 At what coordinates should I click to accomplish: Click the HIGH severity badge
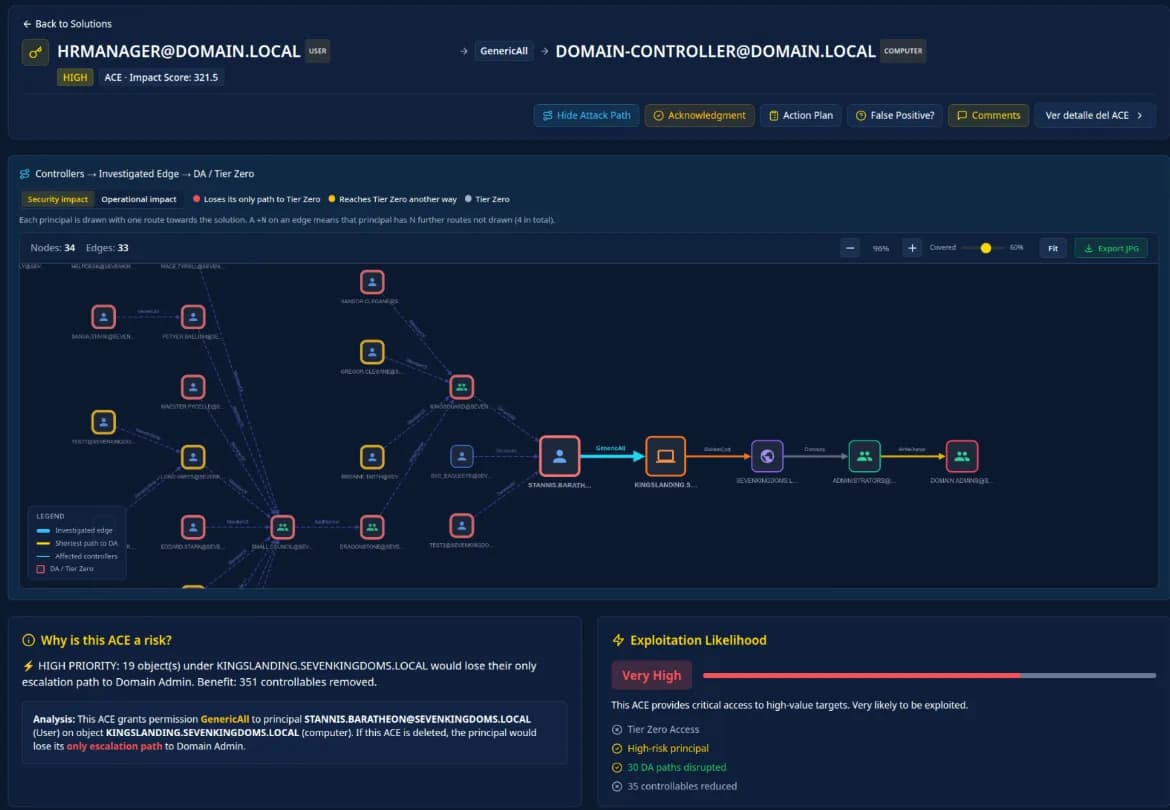pyautogui.click(x=75, y=78)
